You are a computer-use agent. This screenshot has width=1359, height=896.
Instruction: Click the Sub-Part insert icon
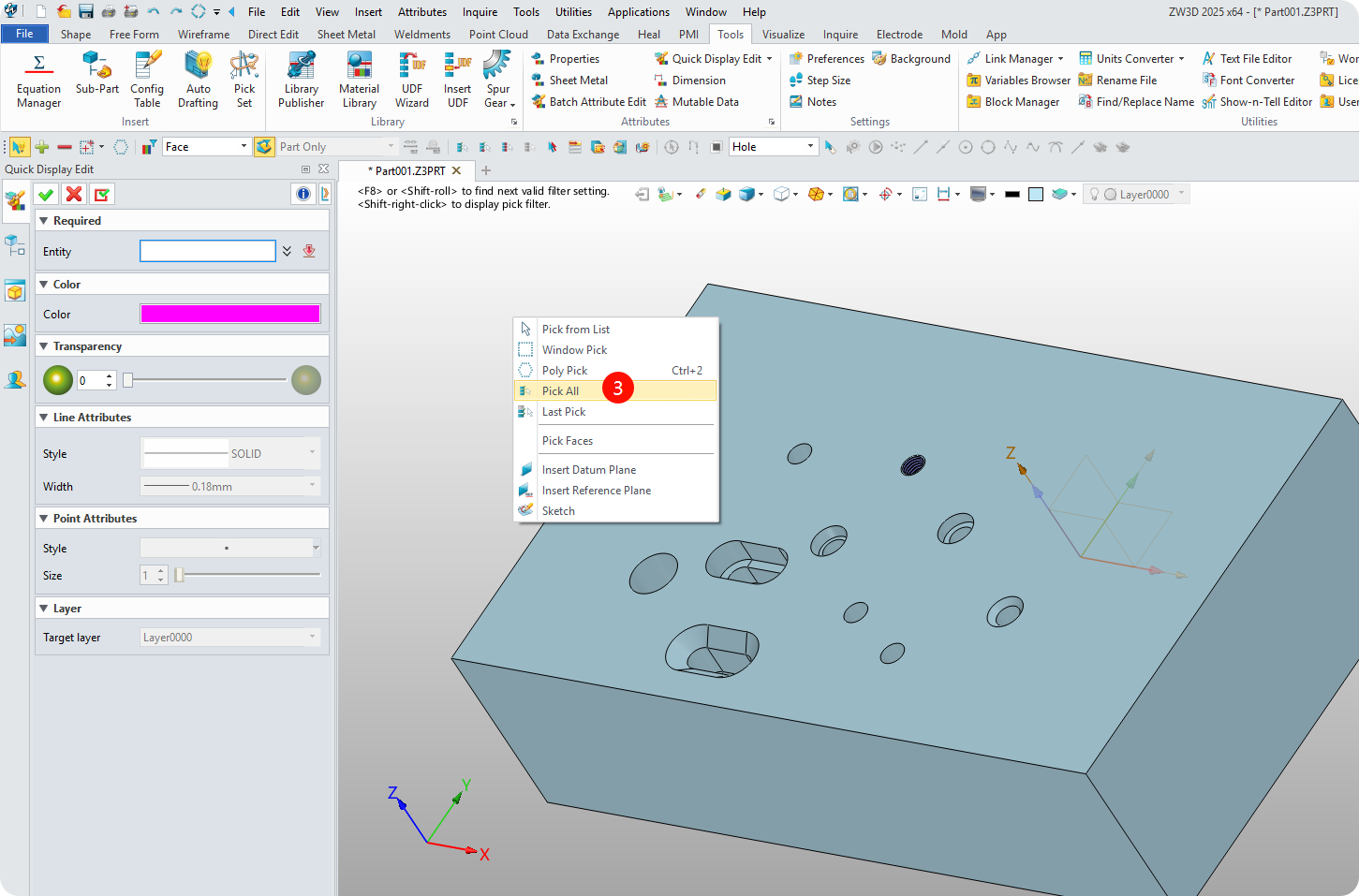tap(96, 74)
